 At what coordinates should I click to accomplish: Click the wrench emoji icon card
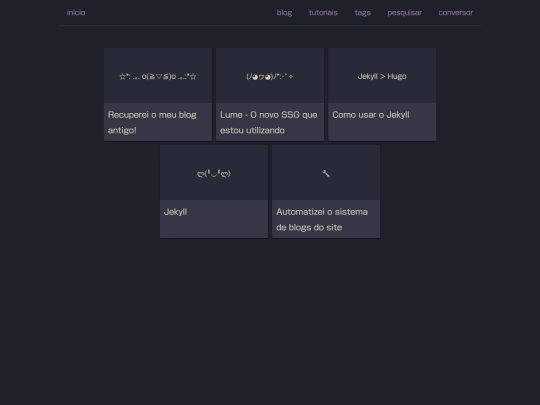pyautogui.click(x=326, y=173)
